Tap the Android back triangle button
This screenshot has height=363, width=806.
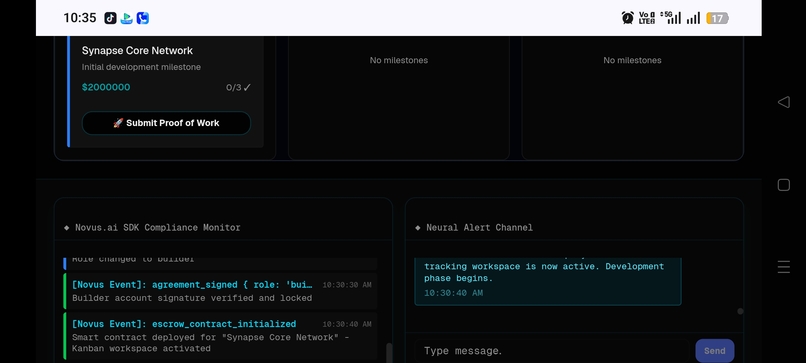coord(783,102)
